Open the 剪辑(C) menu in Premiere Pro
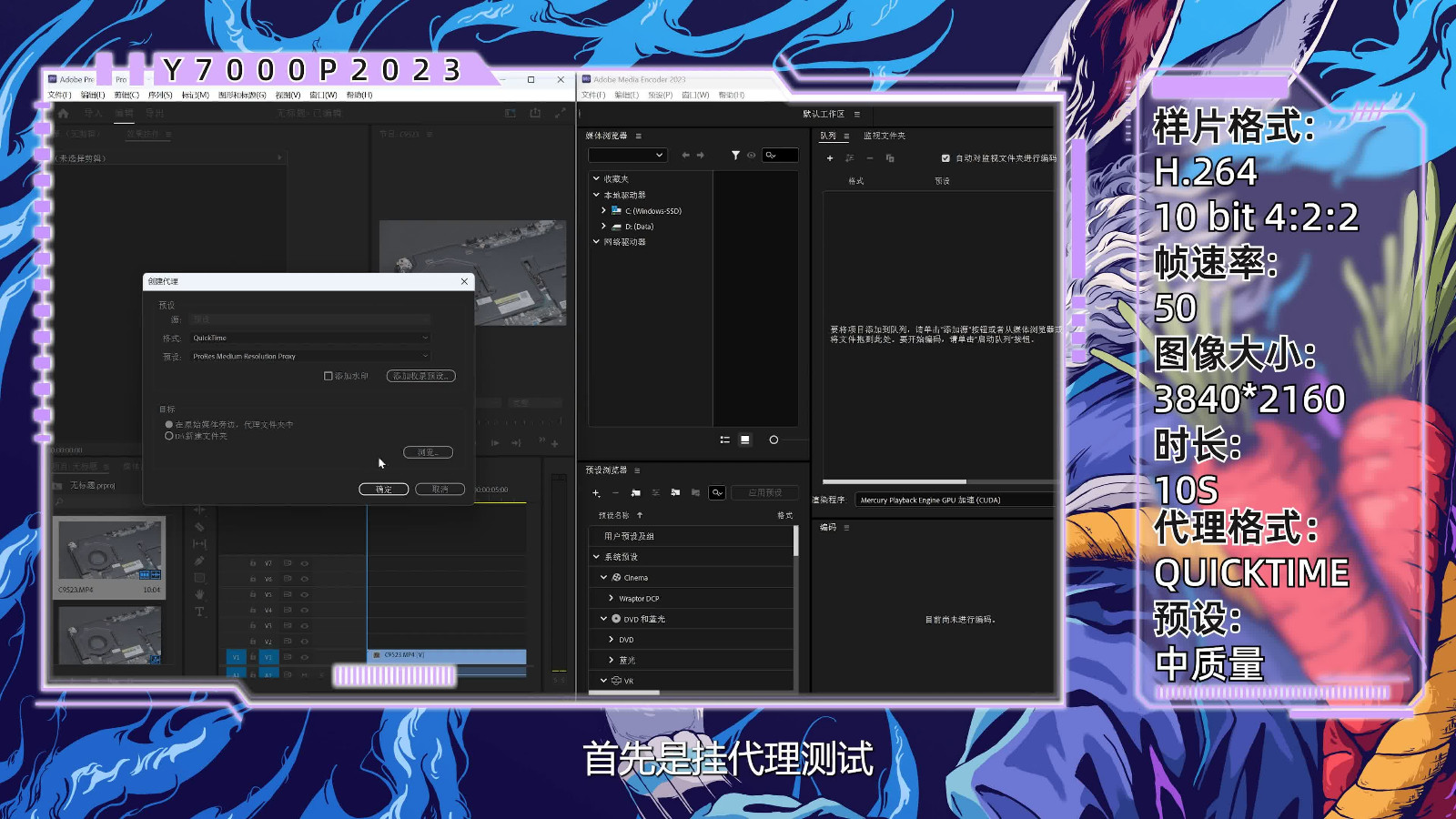1456x819 pixels. coord(126,95)
